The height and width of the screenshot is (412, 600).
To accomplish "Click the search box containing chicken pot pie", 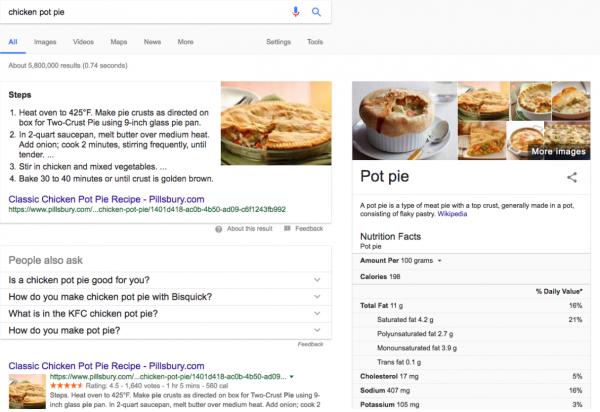I will [140, 11].
